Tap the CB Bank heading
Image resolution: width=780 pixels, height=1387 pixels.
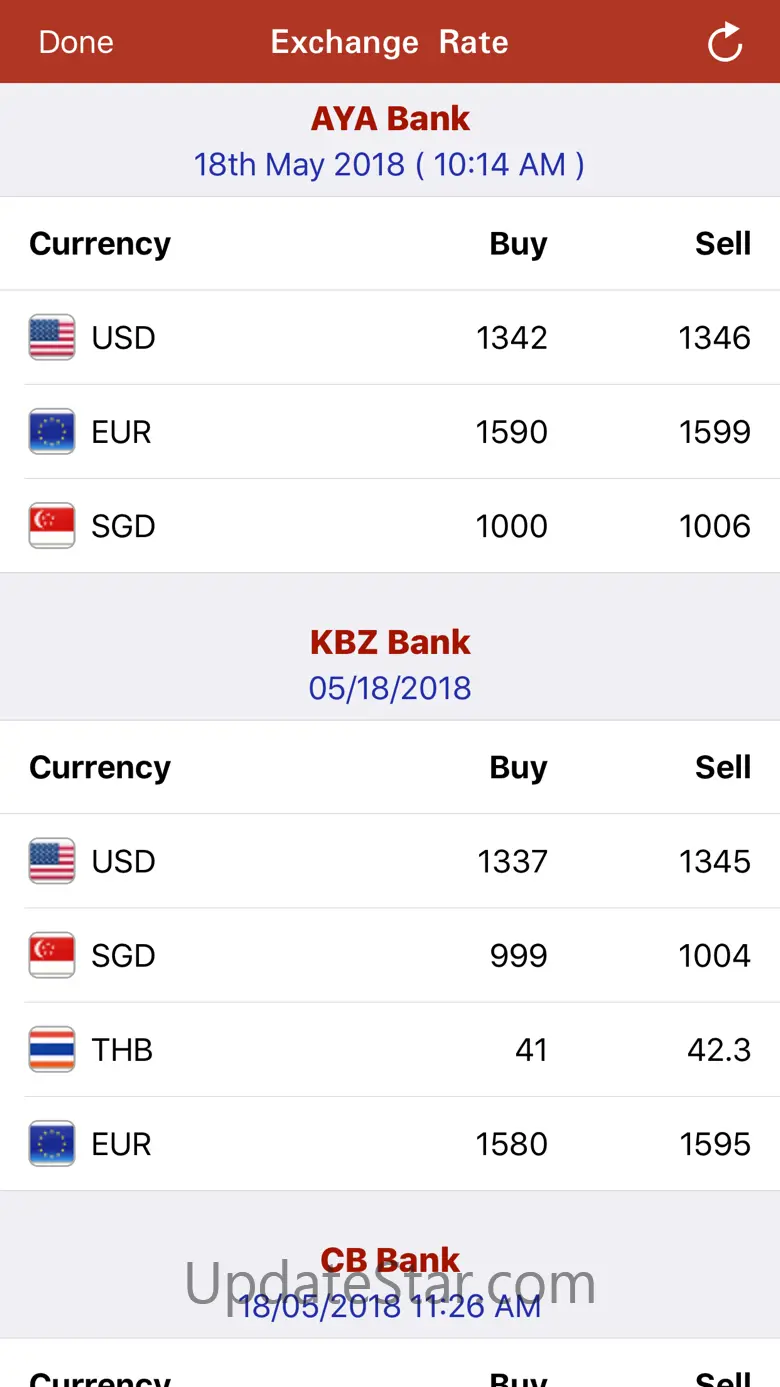(x=390, y=1260)
